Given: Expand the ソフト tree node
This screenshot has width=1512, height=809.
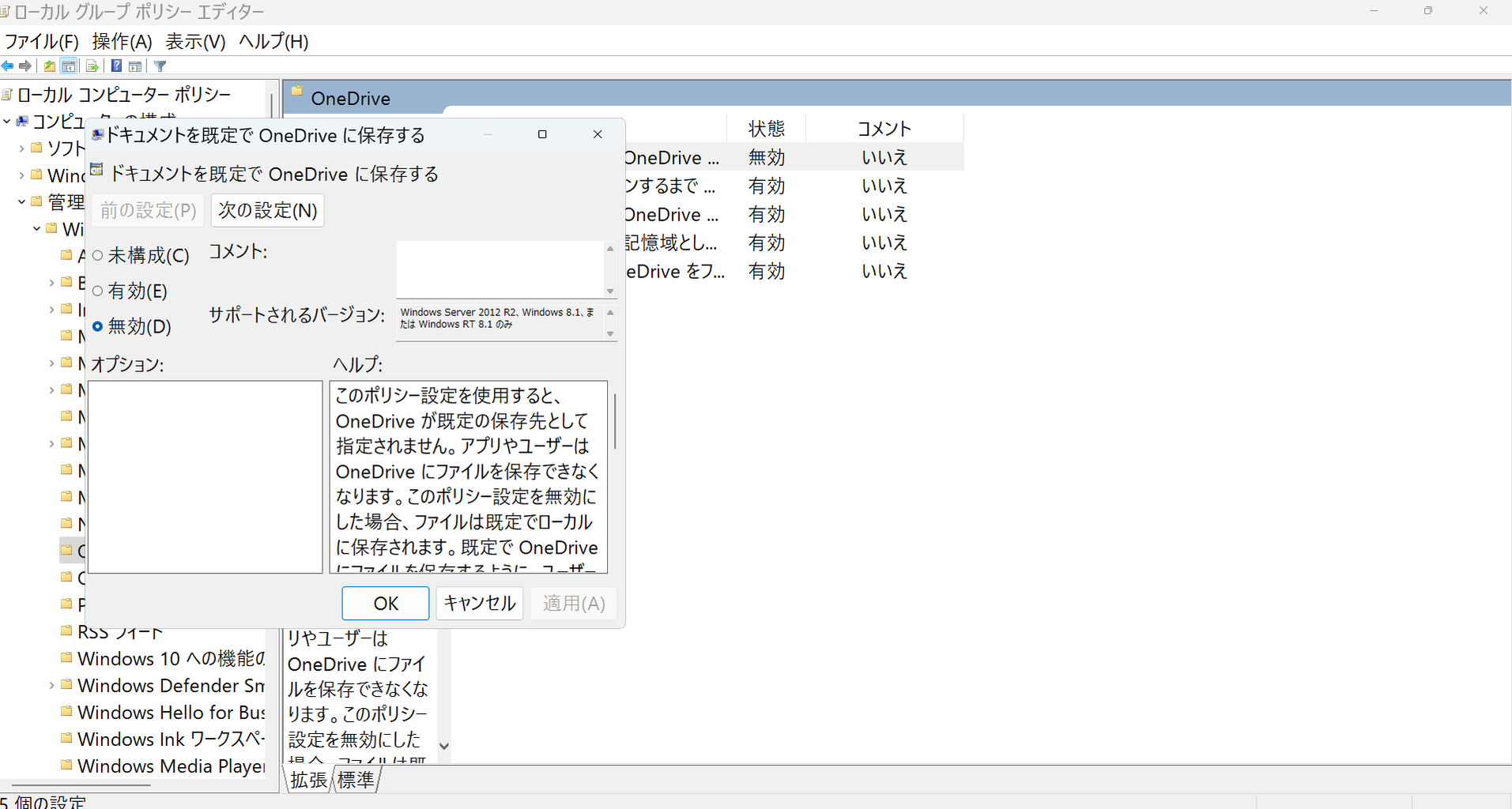Looking at the screenshot, I should [21, 149].
